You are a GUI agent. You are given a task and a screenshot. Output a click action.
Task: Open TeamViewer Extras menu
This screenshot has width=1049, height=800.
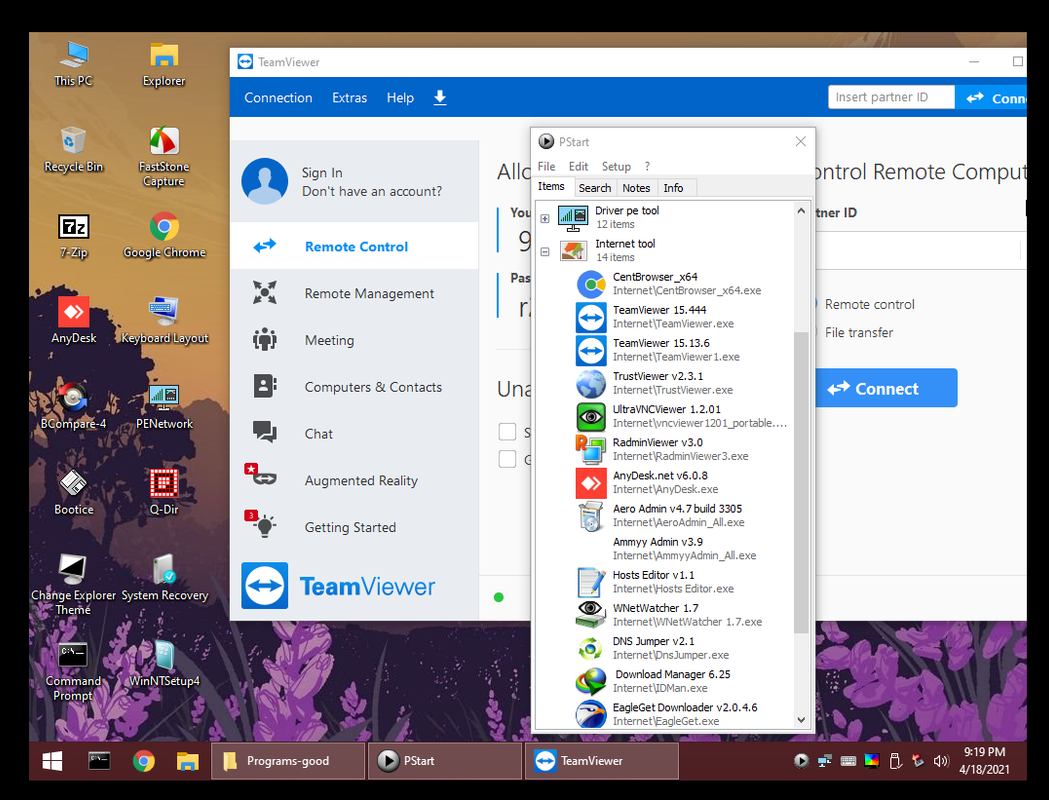tap(349, 98)
